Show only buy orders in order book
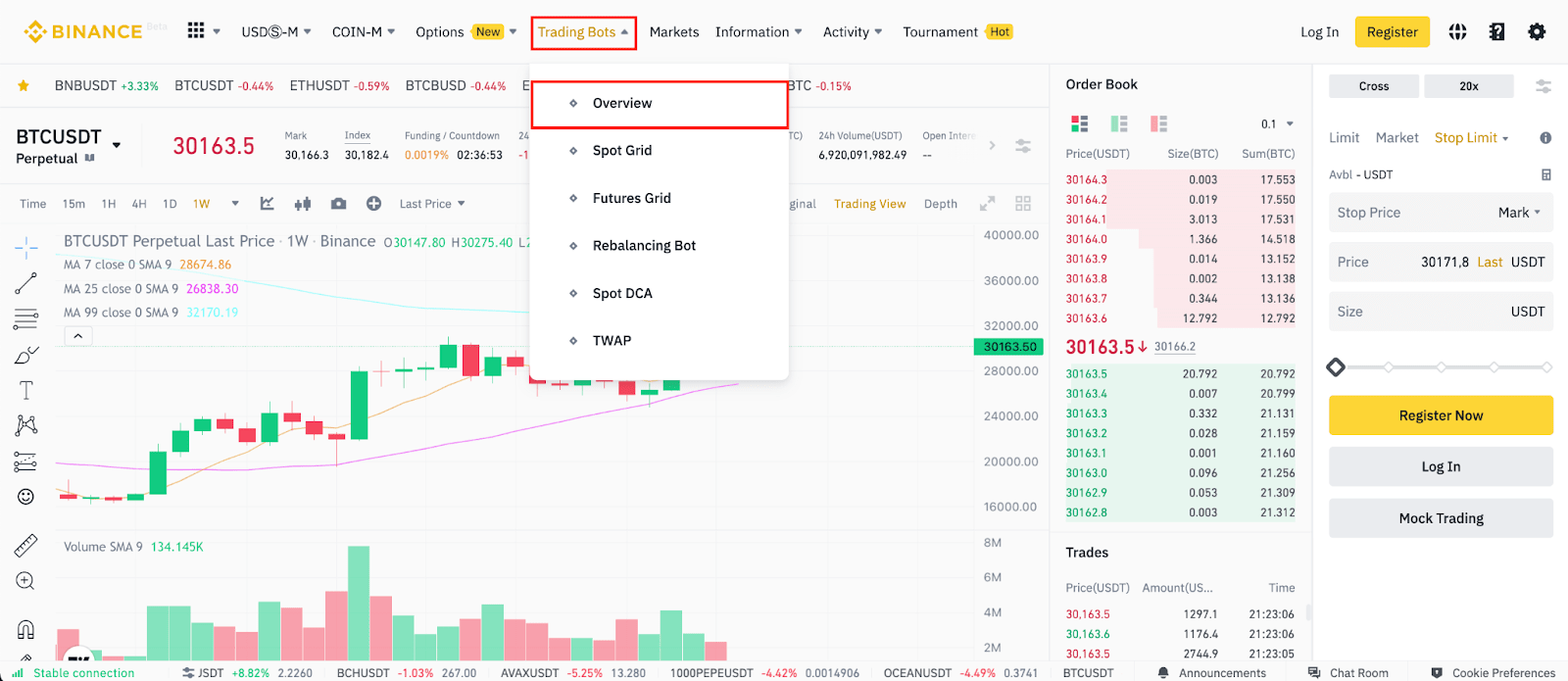The height and width of the screenshot is (681, 1568). coord(1119,123)
